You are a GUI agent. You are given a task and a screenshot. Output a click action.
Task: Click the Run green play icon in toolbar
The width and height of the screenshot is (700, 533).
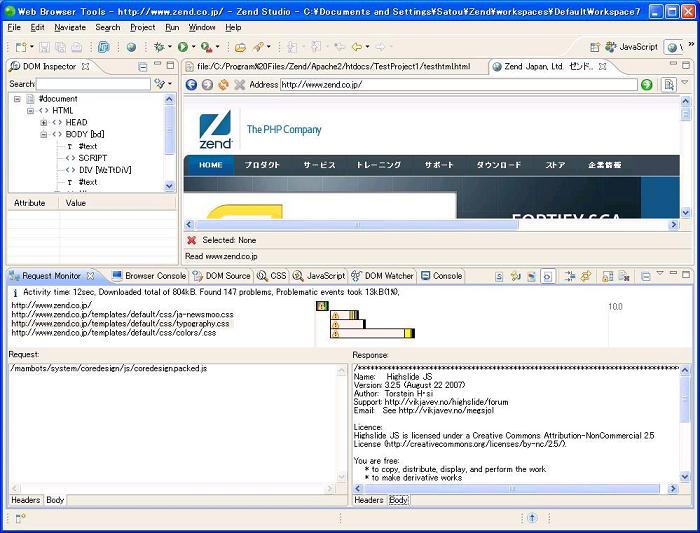pos(183,47)
